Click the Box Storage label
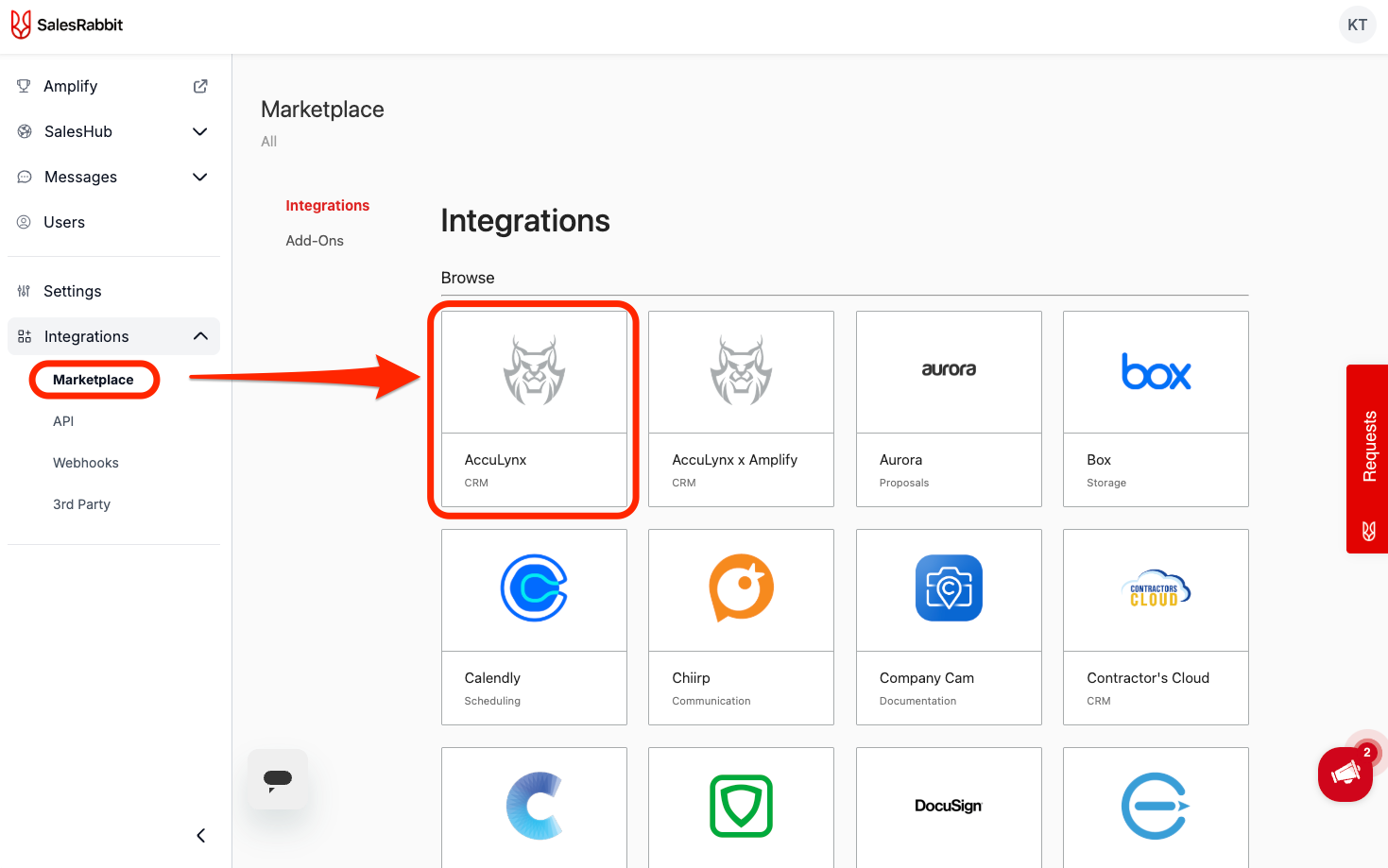 click(x=1106, y=483)
